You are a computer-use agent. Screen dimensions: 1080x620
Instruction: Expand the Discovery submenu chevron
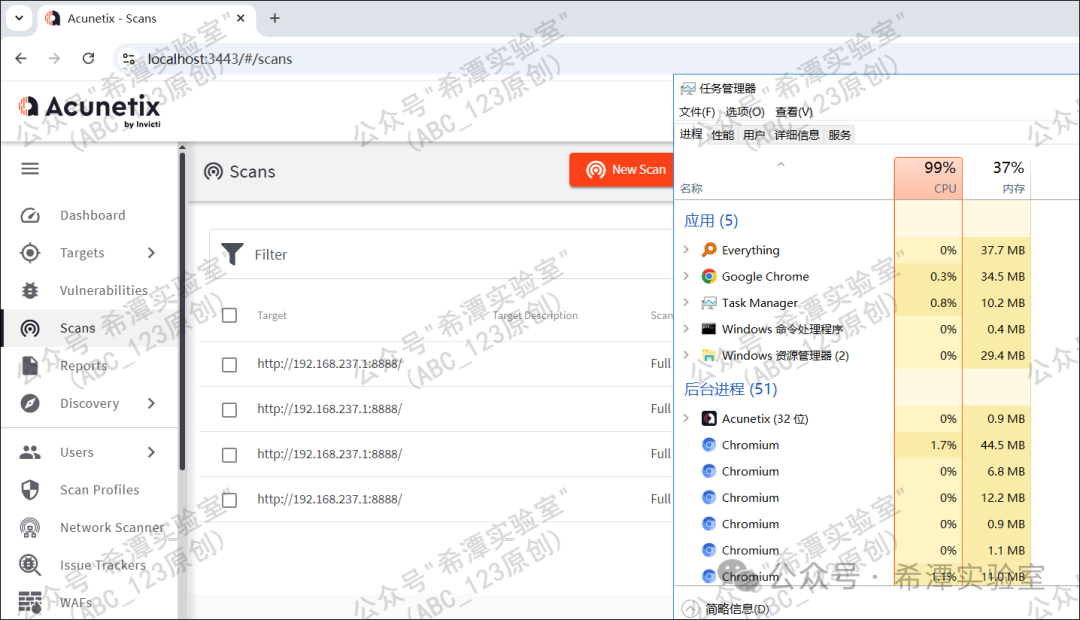pos(152,403)
